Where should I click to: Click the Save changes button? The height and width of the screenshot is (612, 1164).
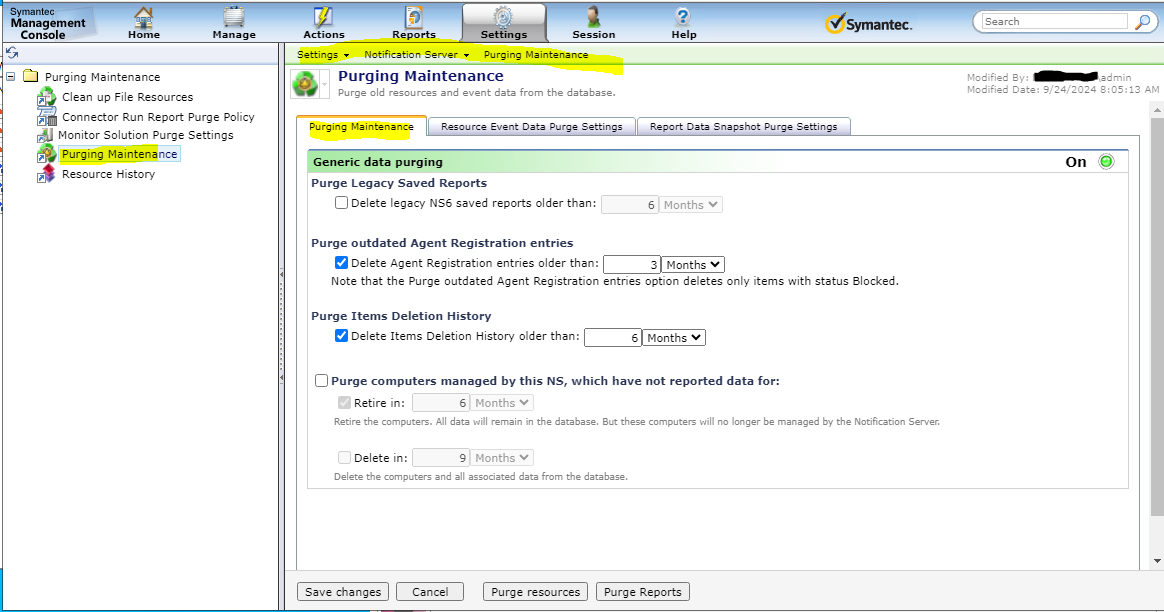click(343, 592)
